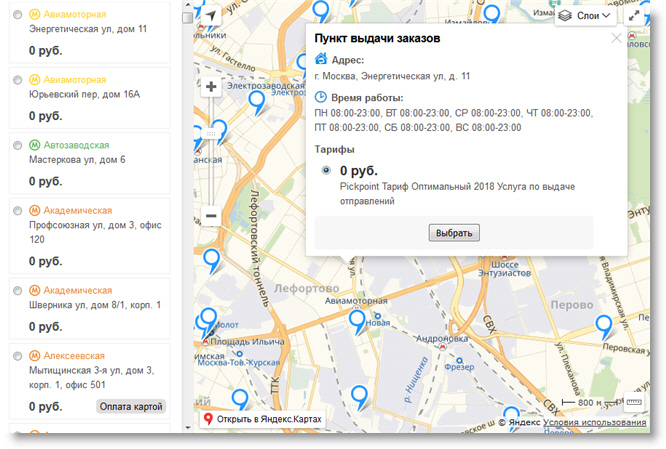The image size is (666, 449).
Task: Open map in Яндекс.Карты
Action: 262,419
